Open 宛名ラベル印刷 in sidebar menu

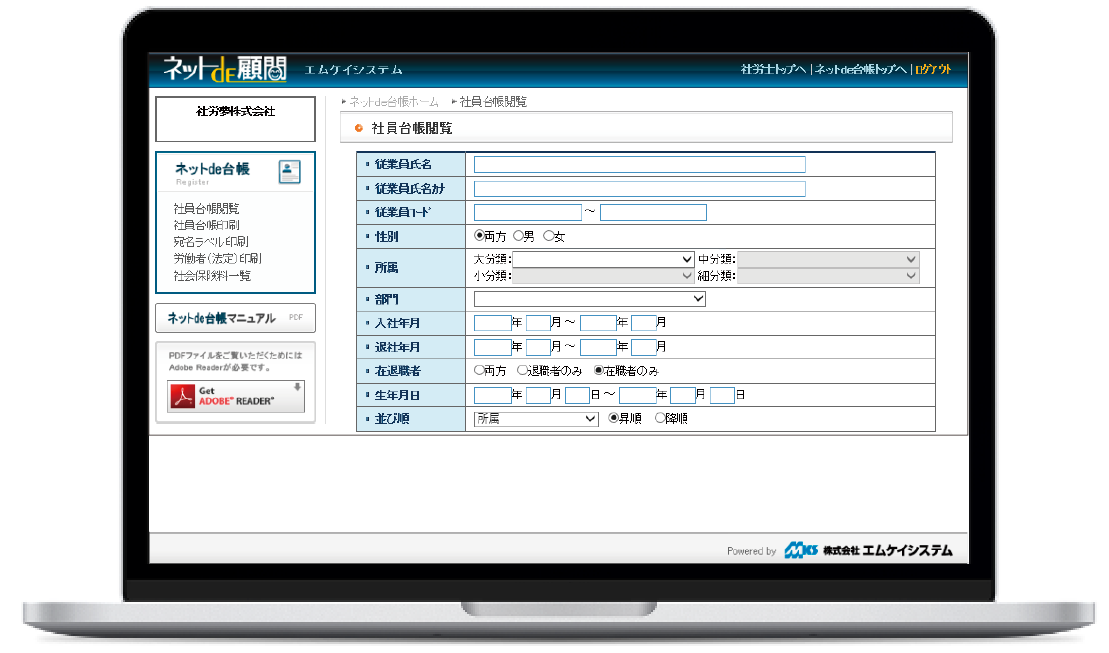click(x=211, y=241)
